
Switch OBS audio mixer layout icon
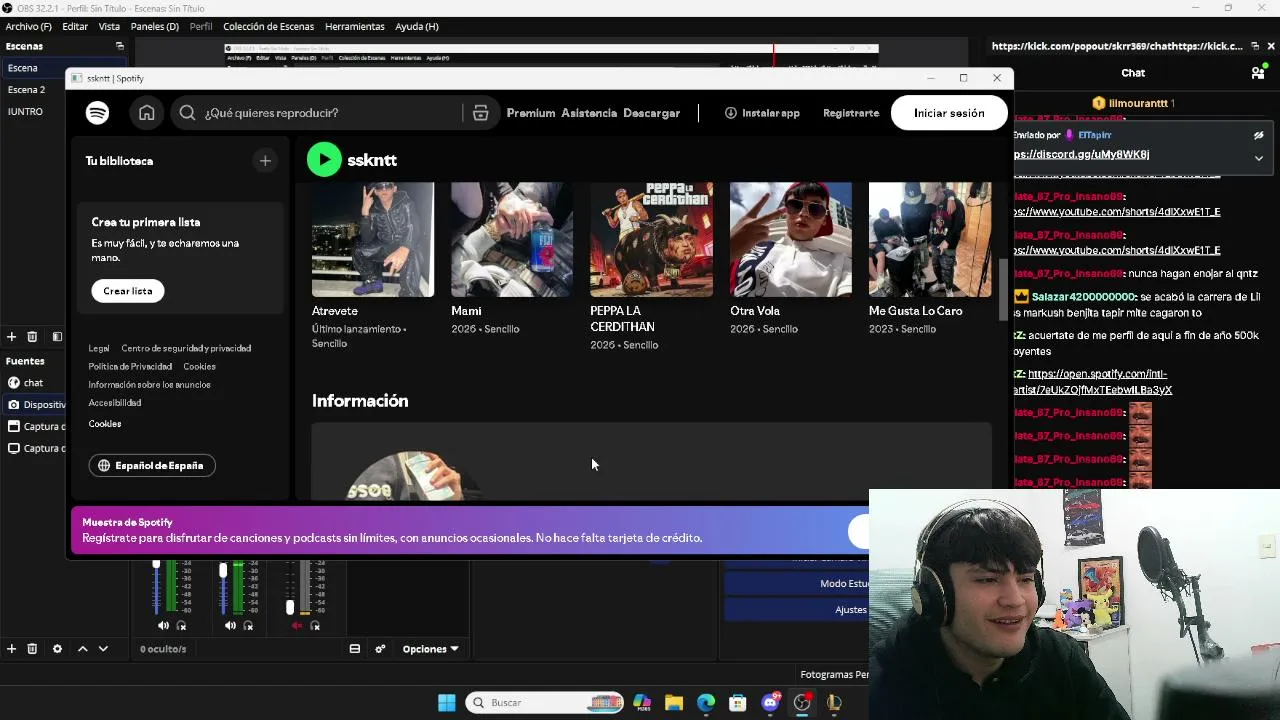354,649
